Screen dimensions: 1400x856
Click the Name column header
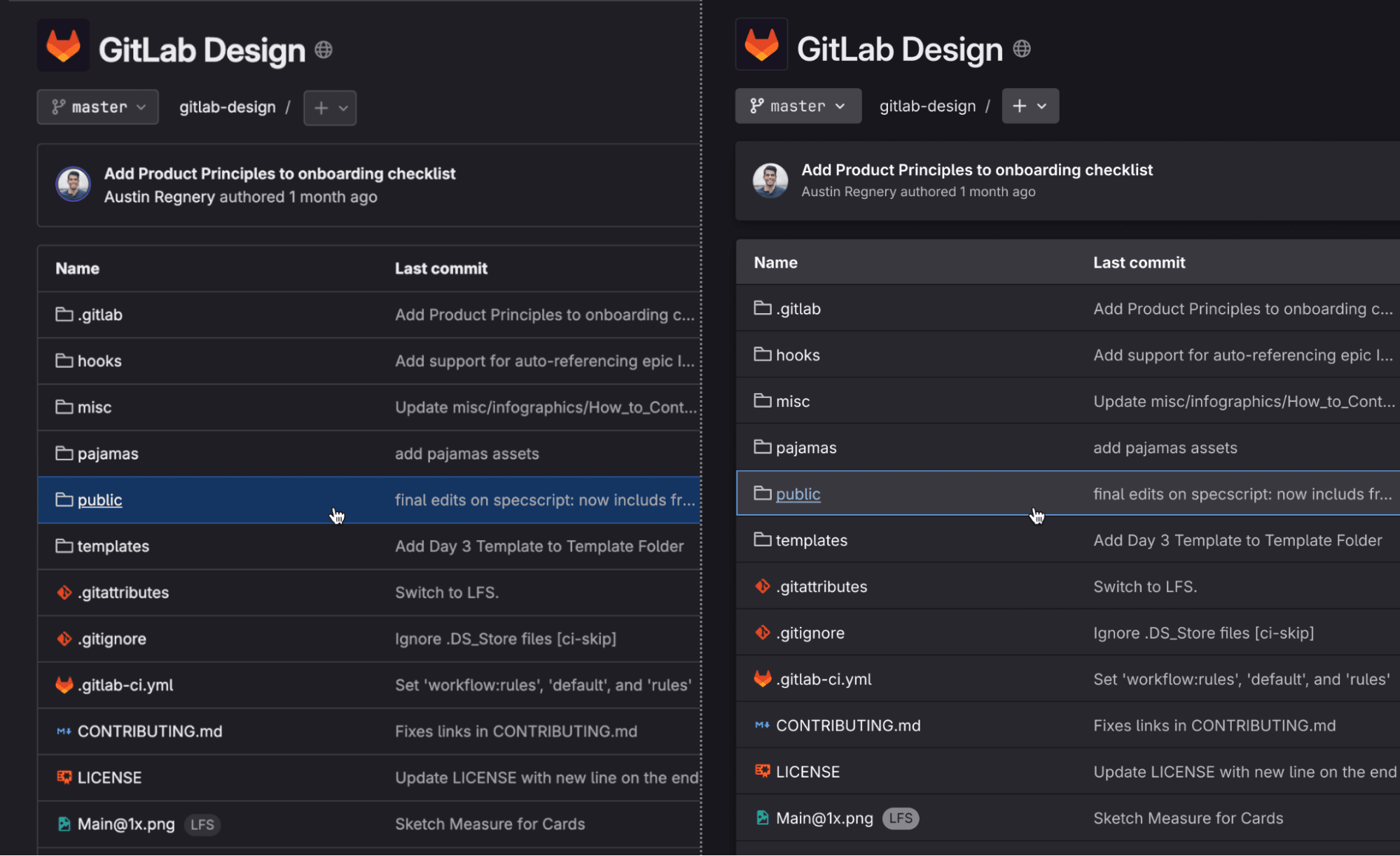point(77,268)
